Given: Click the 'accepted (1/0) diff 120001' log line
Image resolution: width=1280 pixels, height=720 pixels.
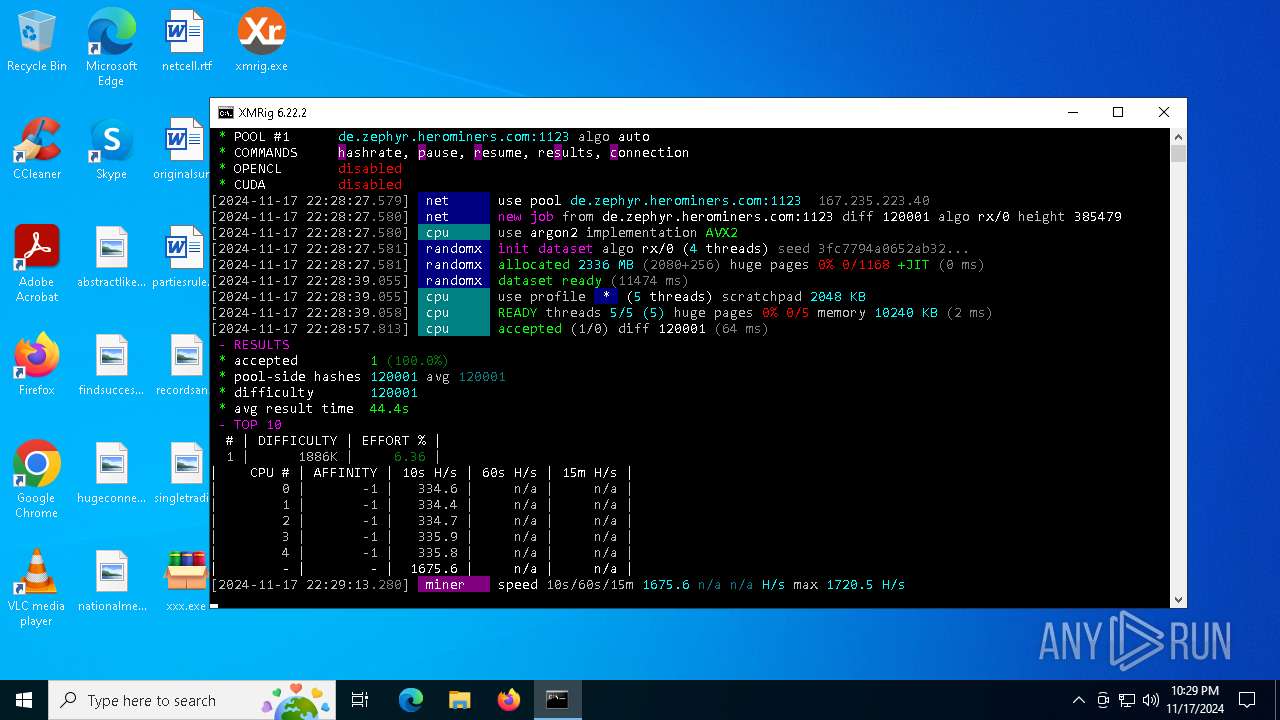Looking at the screenshot, I should 489,329.
